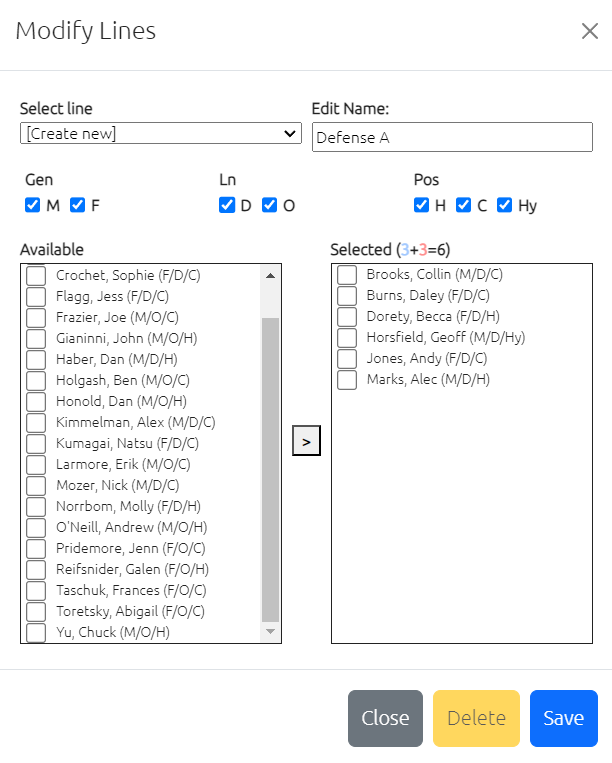Select Brooks, Collin in Selected list
This screenshot has width=612, height=763.
click(x=347, y=274)
